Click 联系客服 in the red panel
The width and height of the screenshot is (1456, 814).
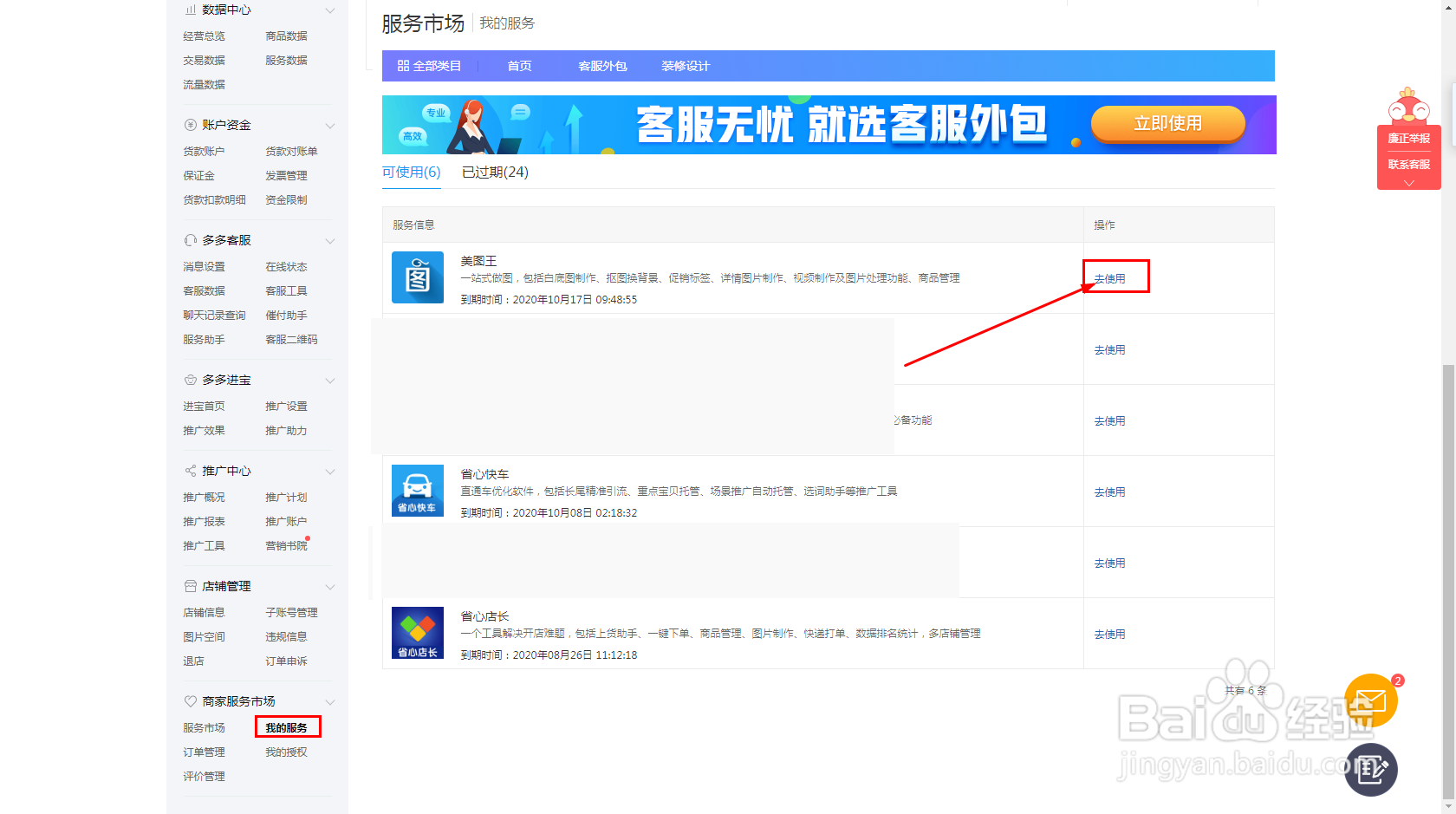point(1409,164)
